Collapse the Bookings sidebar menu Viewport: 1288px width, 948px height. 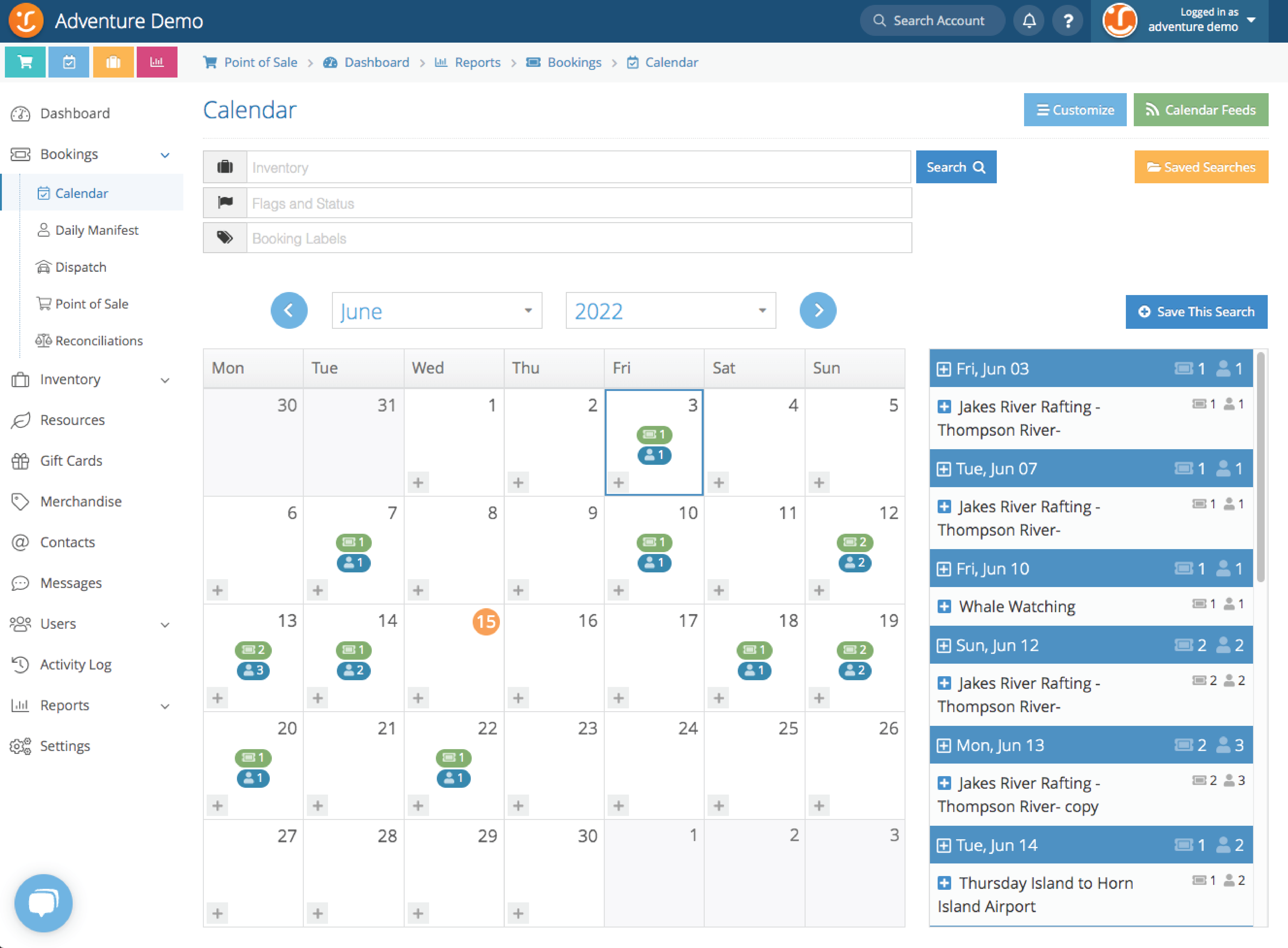[x=165, y=154]
